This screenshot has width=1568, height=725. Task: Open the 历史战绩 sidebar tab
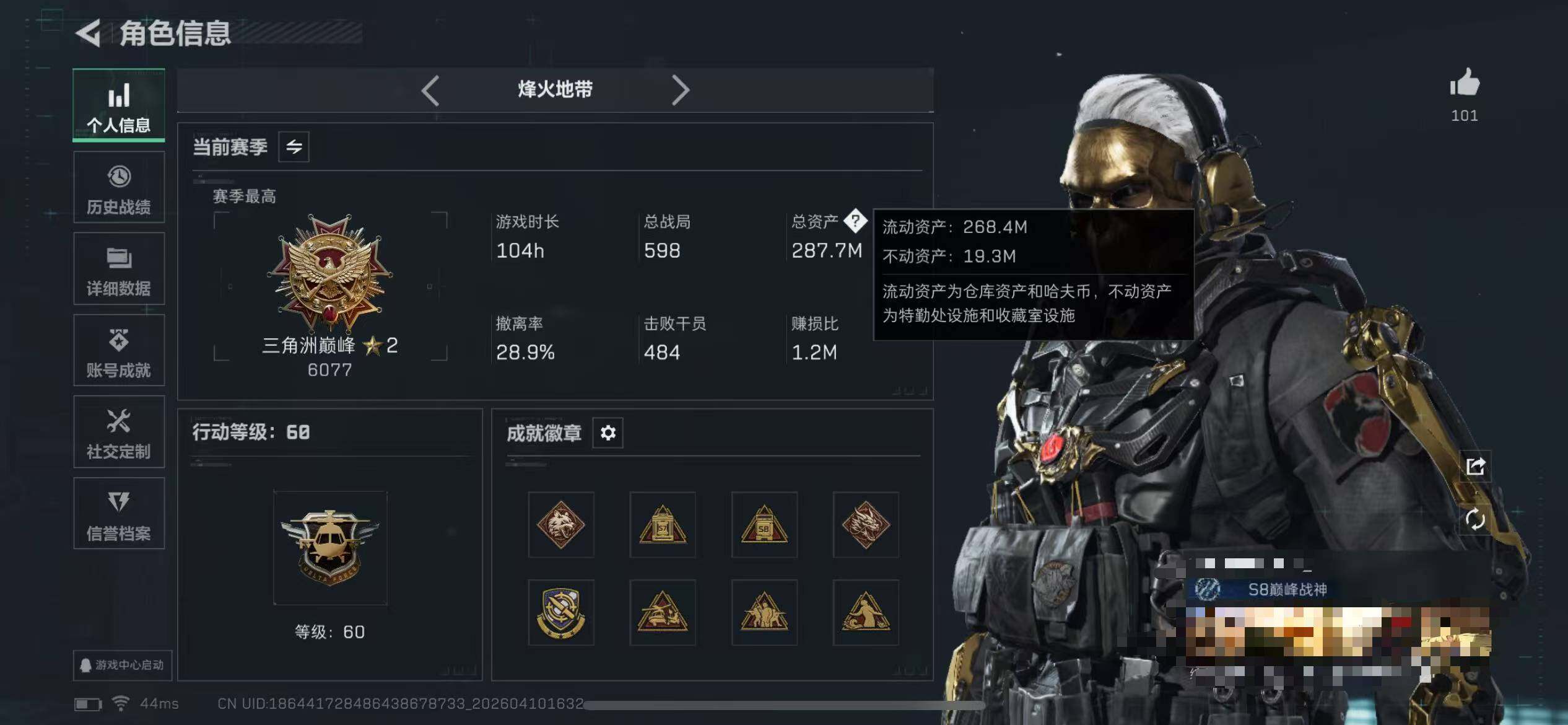119,188
